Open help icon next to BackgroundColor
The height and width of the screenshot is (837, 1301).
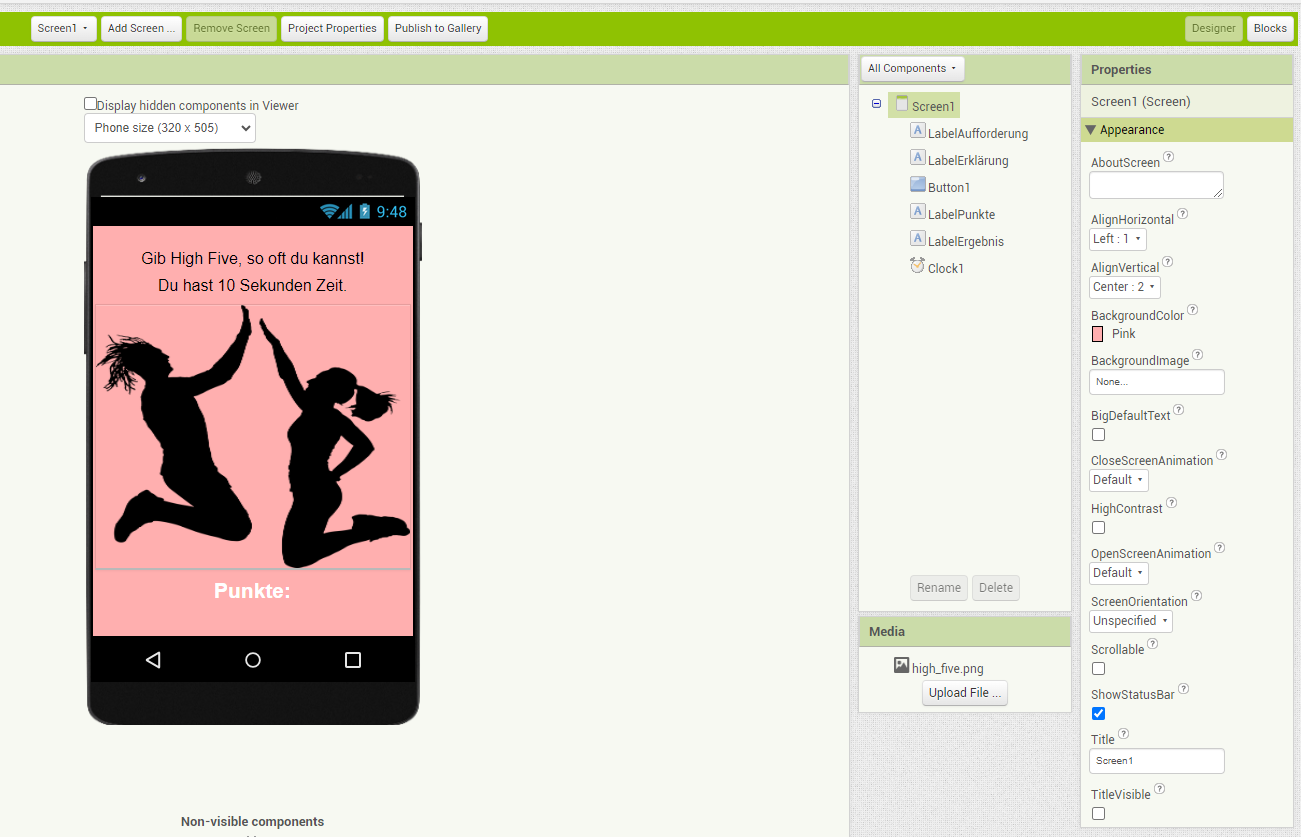pyautogui.click(x=1192, y=311)
